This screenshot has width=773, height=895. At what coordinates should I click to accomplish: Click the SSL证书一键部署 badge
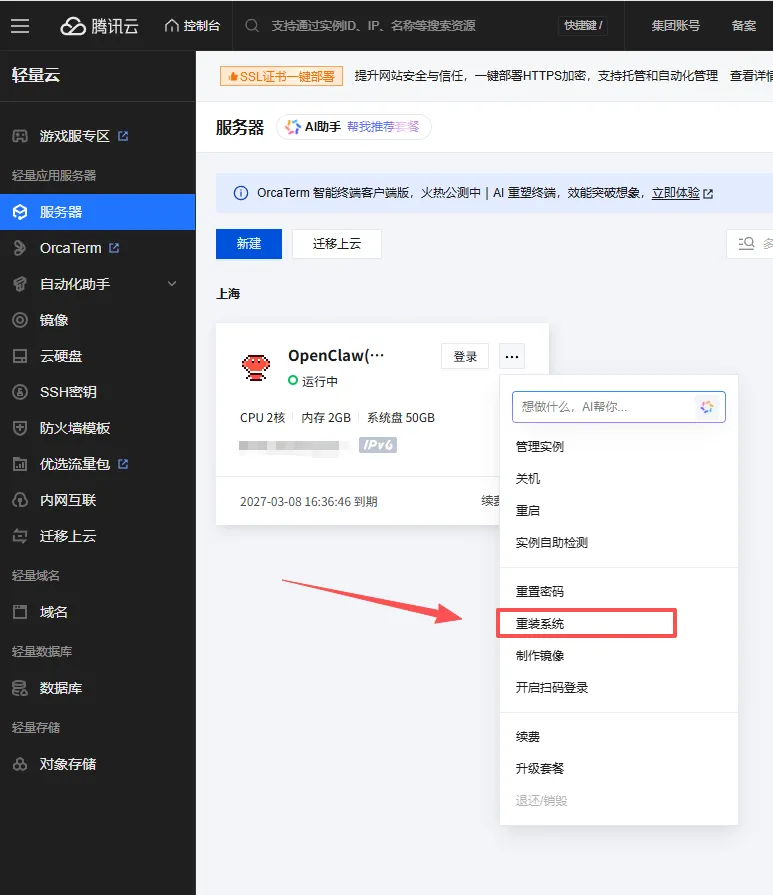281,76
